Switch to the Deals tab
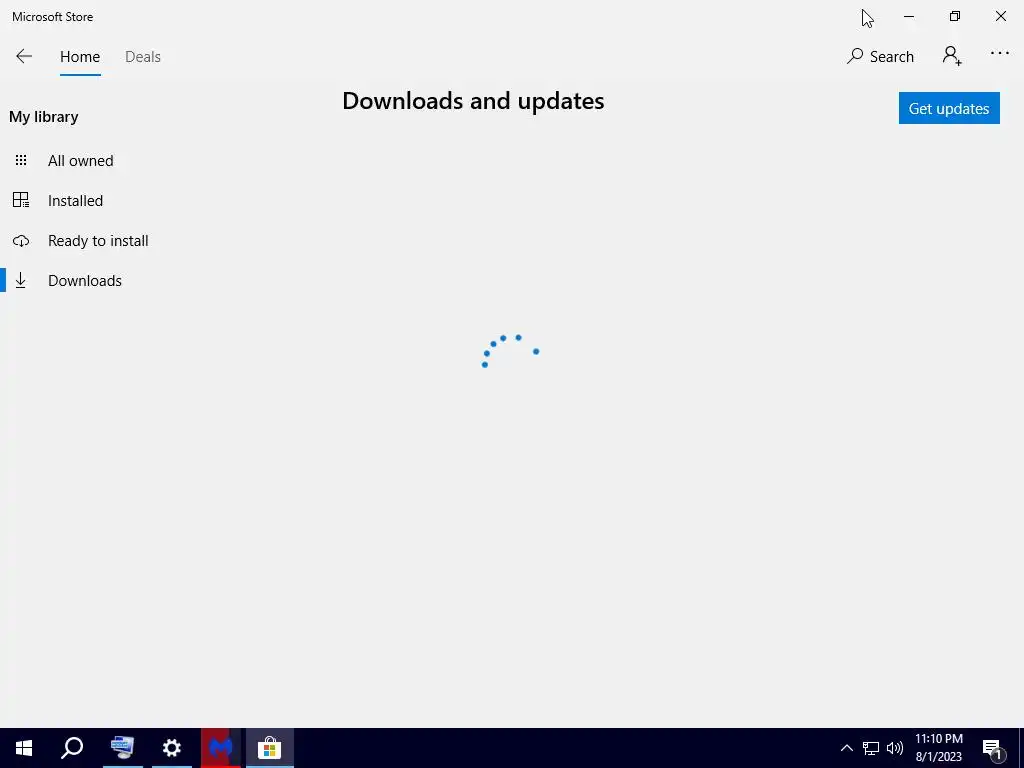Viewport: 1024px width, 768px height. click(142, 57)
